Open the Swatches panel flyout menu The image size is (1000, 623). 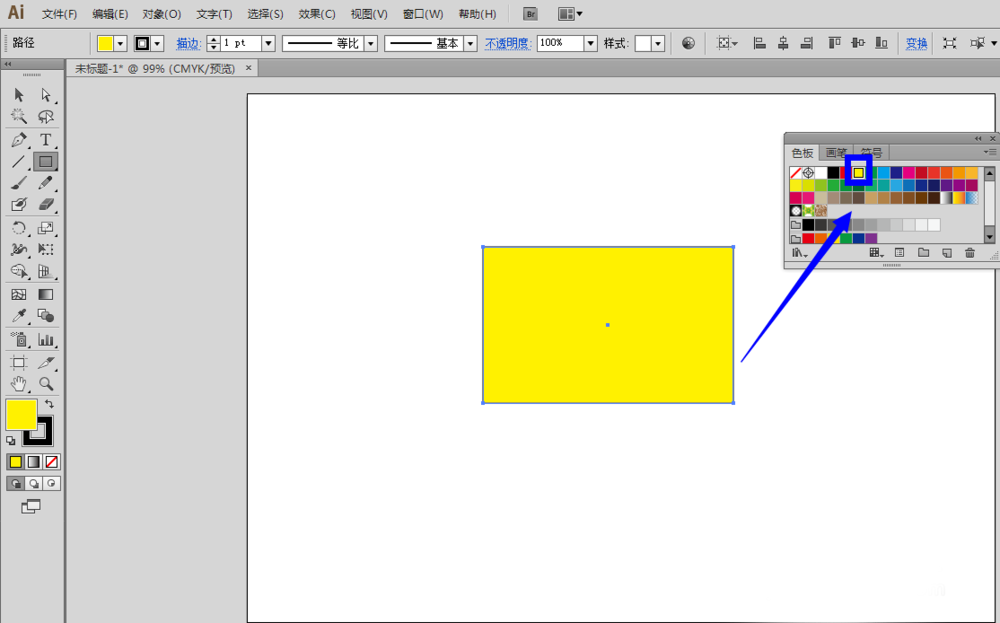[990, 151]
